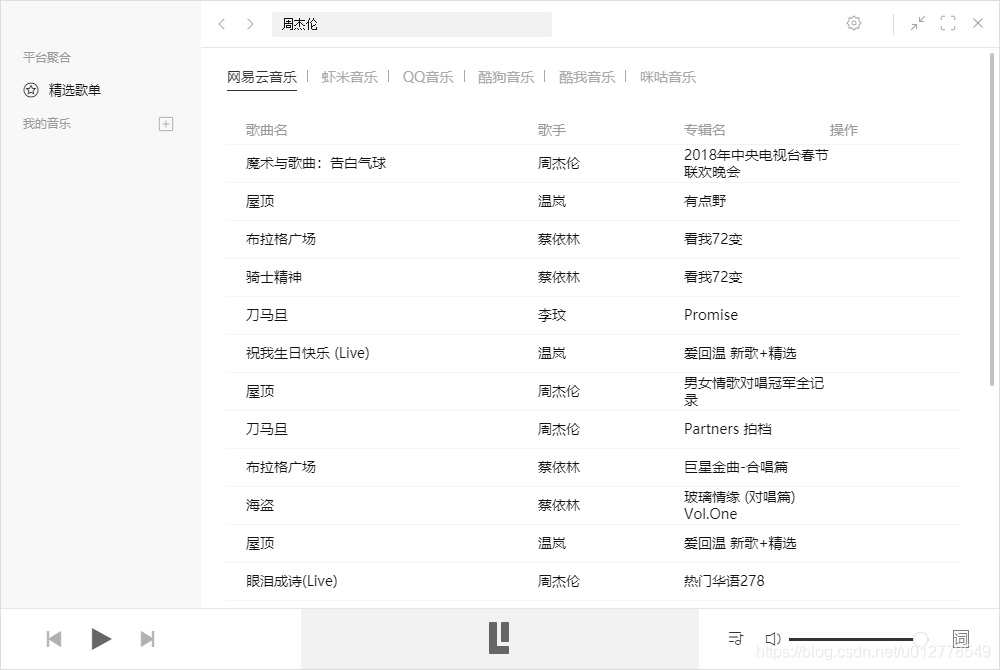
Task: Select 屋顶 from album 有点野
Action: click(x=260, y=202)
